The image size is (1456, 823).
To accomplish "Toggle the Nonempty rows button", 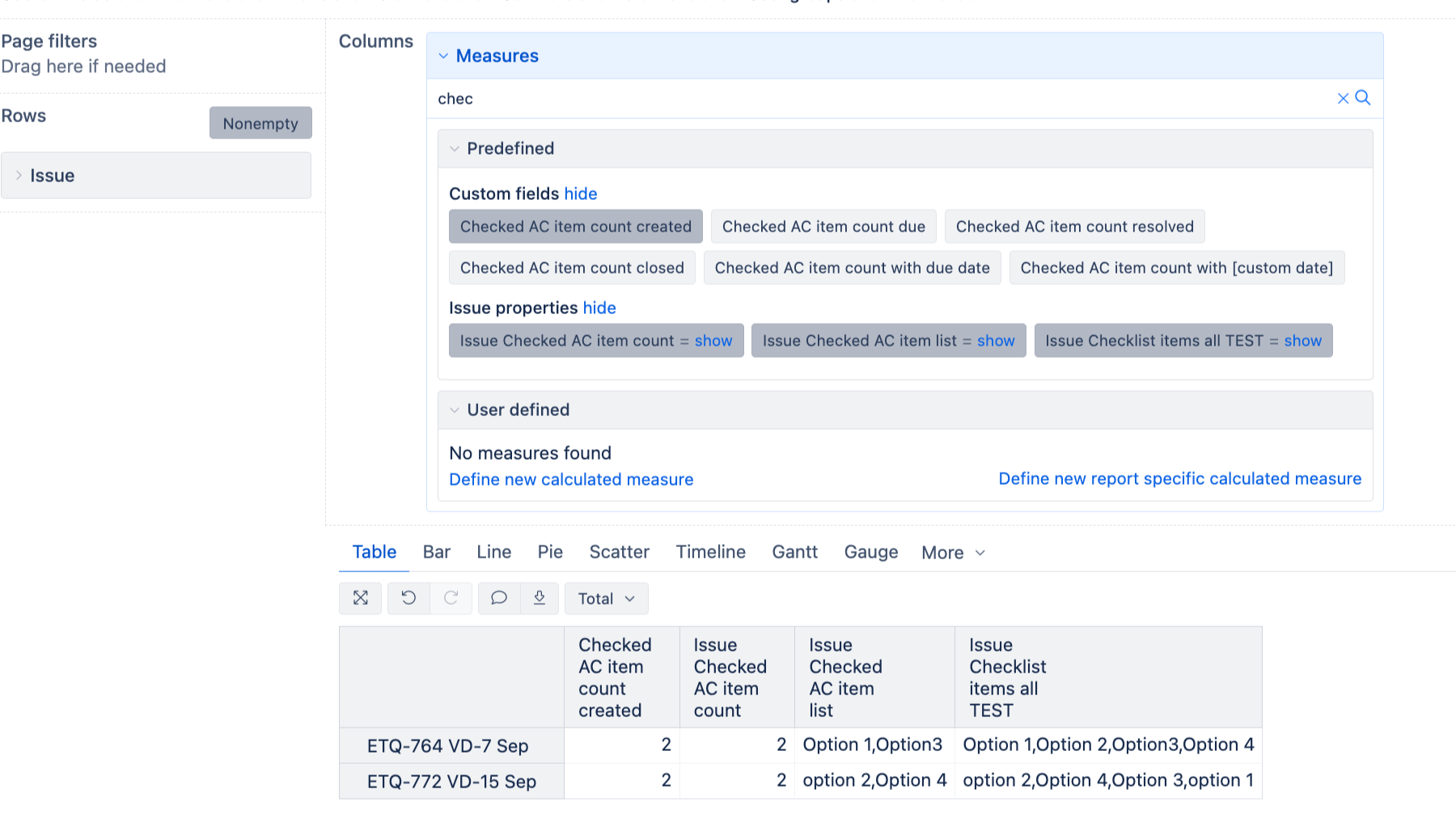I will point(260,123).
